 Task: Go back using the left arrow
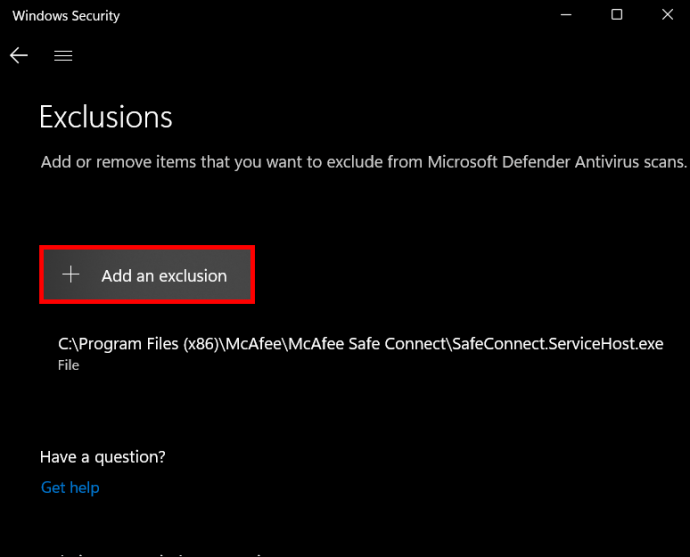point(19,55)
